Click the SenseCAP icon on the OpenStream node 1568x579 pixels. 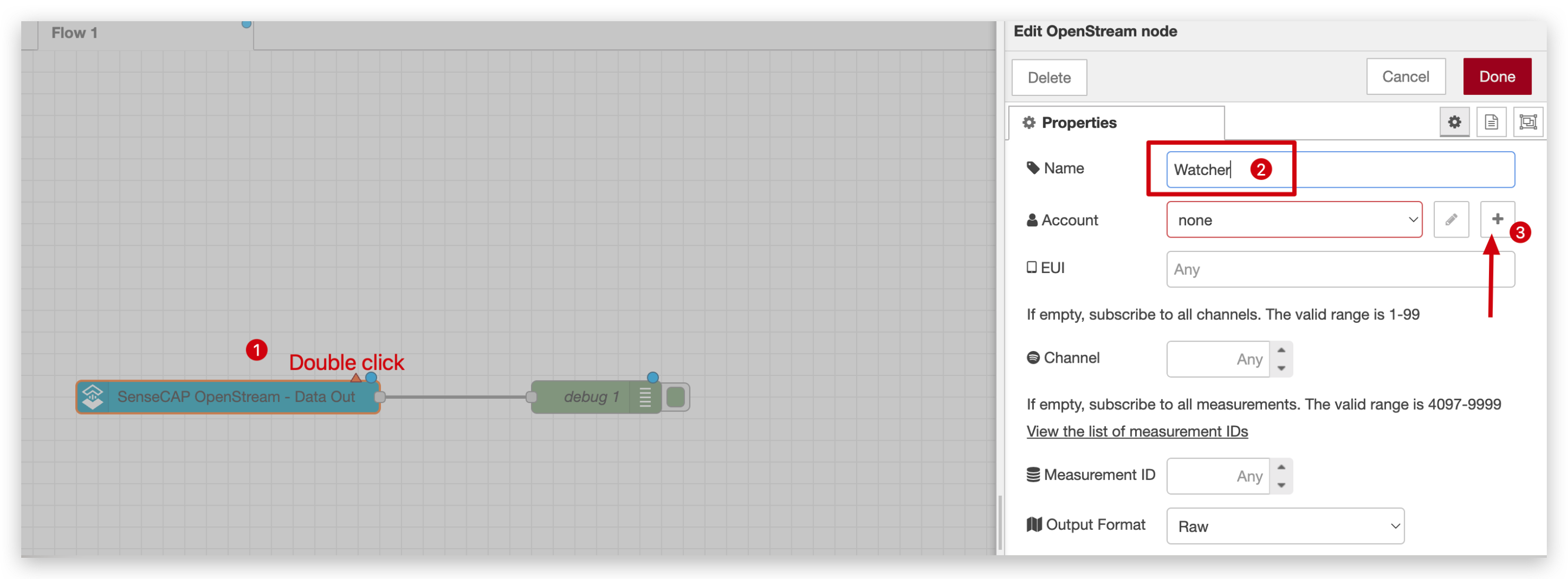coord(92,397)
